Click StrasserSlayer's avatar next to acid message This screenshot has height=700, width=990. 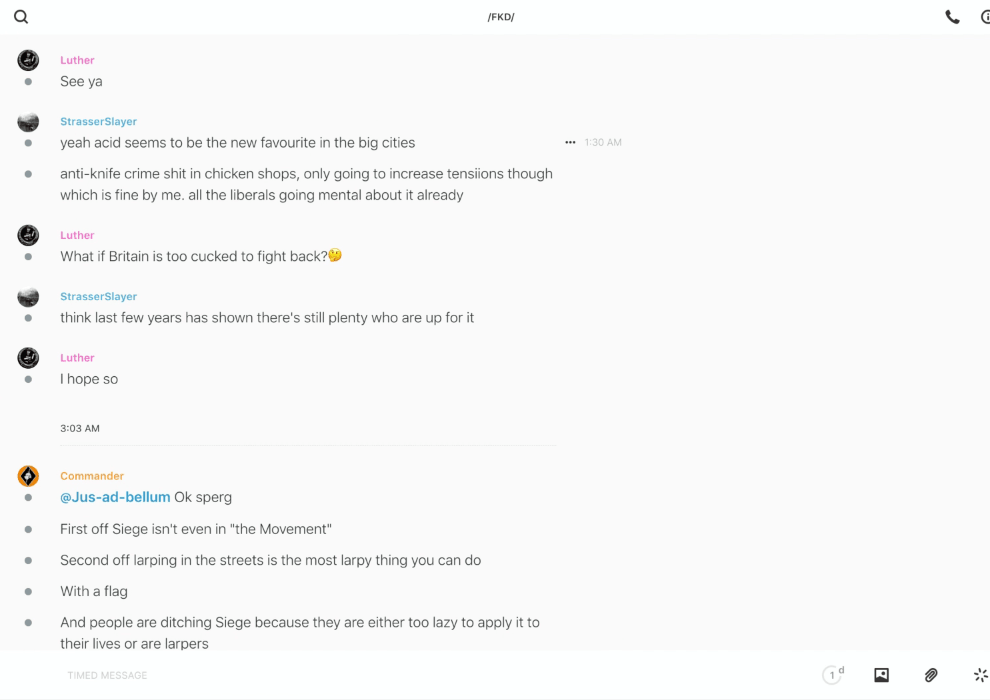[x=28, y=122]
